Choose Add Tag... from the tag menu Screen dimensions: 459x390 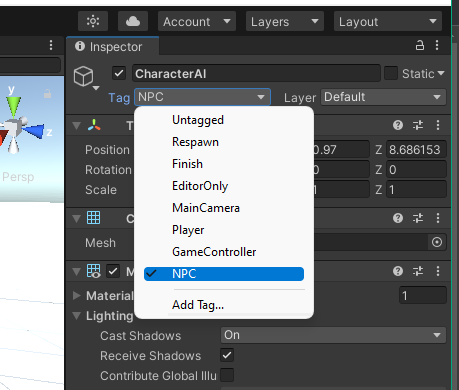(224, 305)
